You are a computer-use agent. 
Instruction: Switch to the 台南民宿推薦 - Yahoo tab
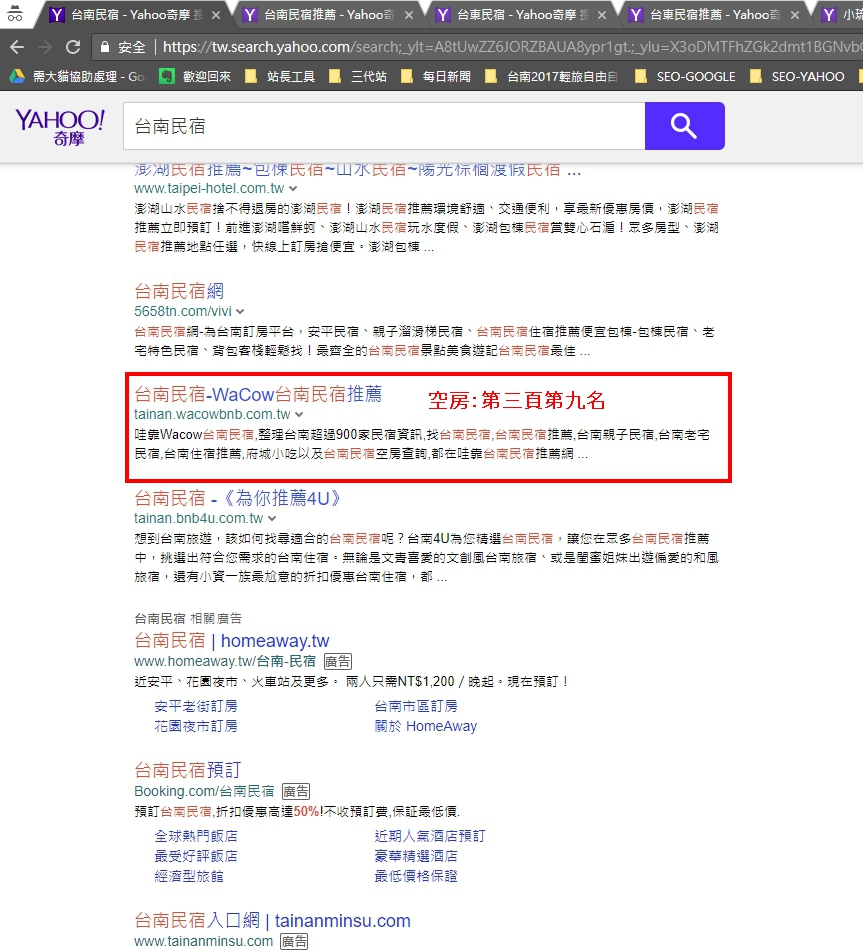[x=327, y=15]
